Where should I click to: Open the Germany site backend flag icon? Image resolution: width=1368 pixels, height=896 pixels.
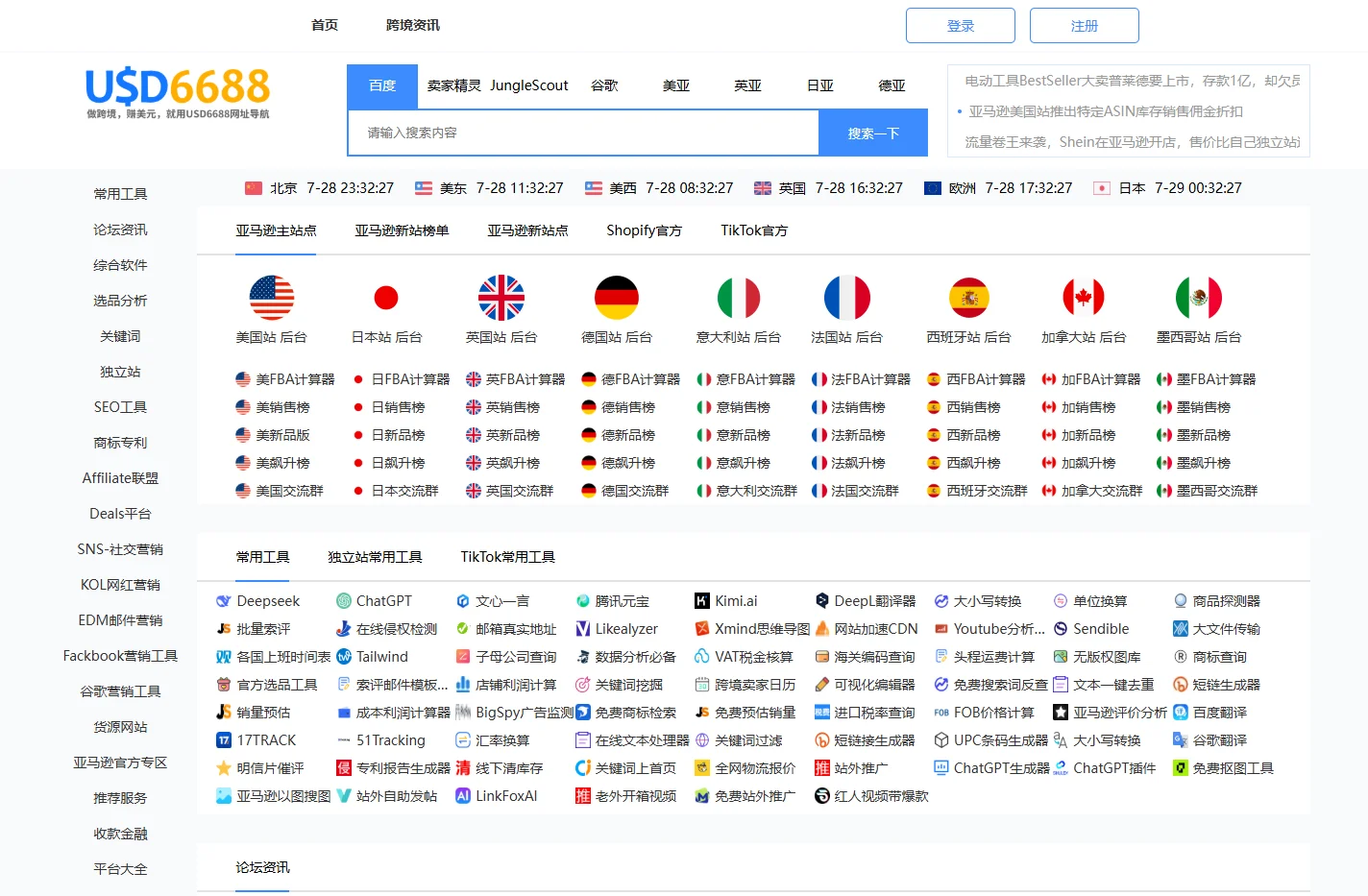[x=617, y=298]
